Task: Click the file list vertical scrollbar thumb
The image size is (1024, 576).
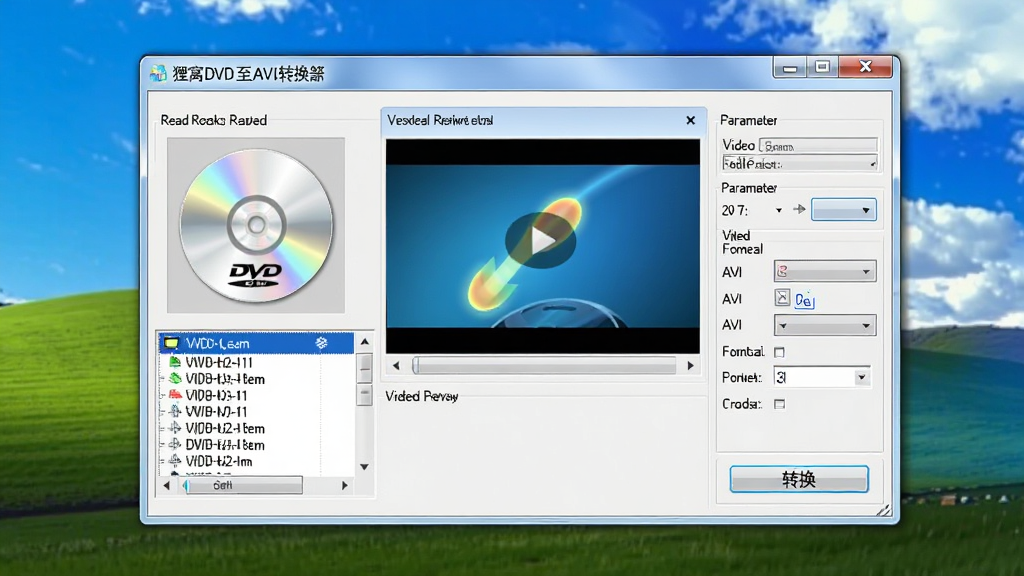Action: click(x=364, y=370)
